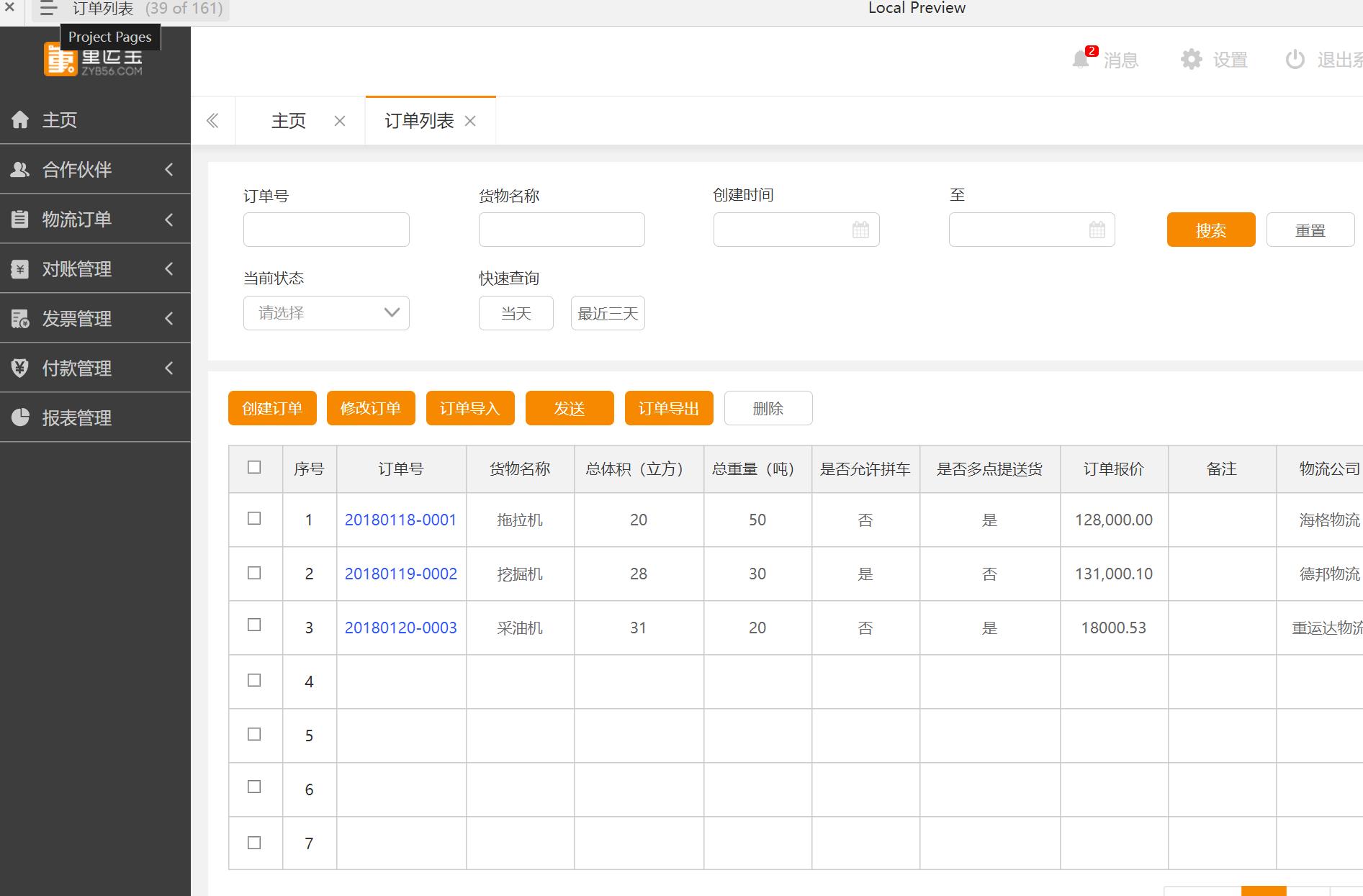Click the 删除 button

pos(768,408)
